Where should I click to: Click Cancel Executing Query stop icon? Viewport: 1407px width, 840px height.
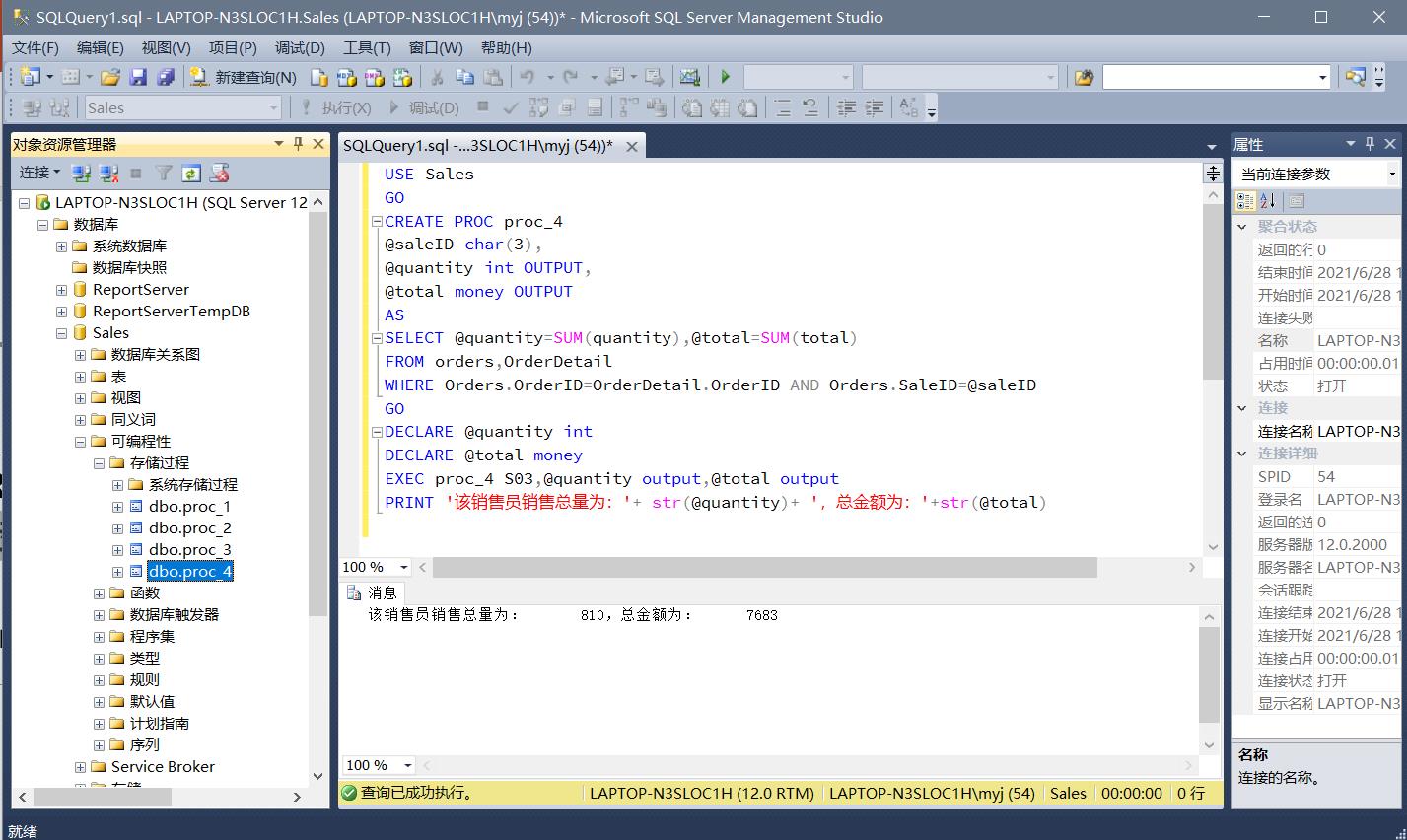coord(482,106)
